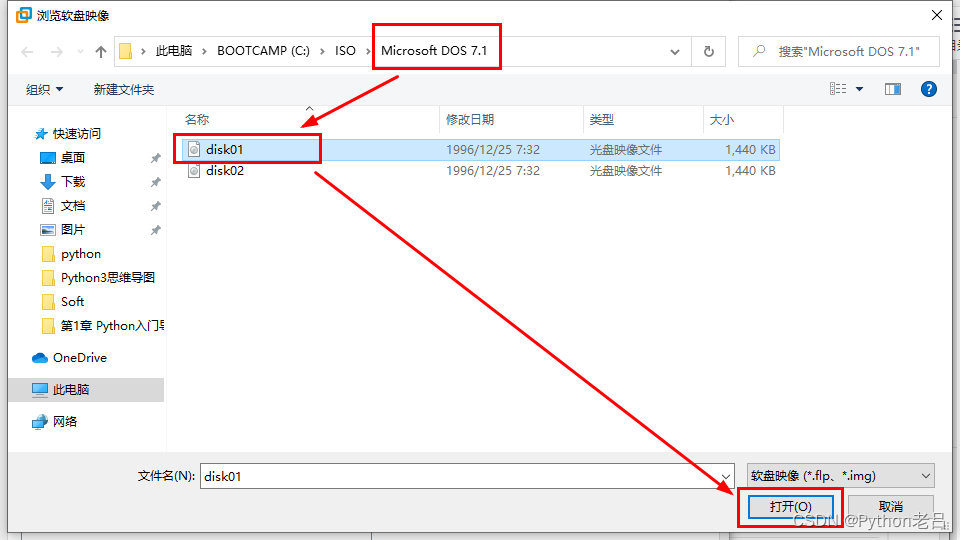Screen dimensions: 960x540
Task: Close the 浏览软盘映像 dialog
Action: pyautogui.click(x=937, y=15)
